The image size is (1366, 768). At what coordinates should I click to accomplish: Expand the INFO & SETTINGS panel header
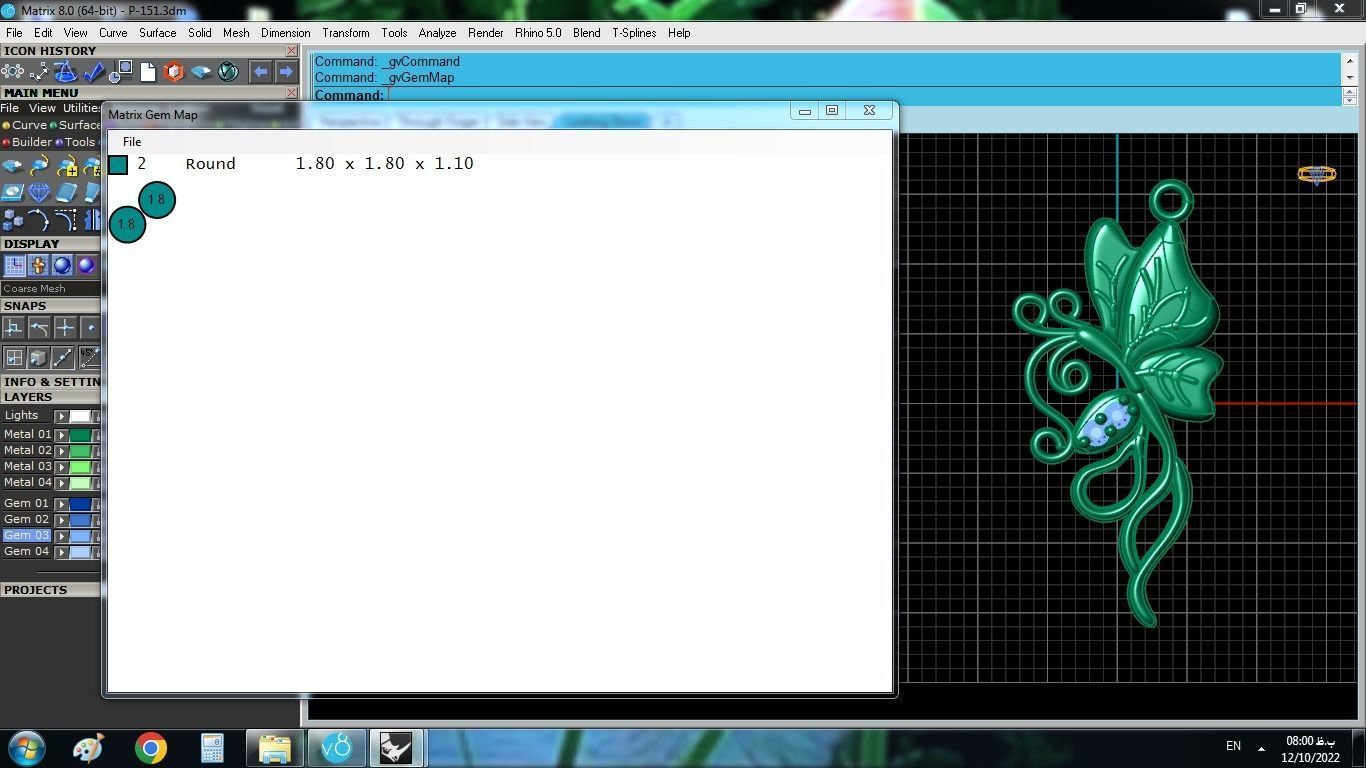(50, 382)
